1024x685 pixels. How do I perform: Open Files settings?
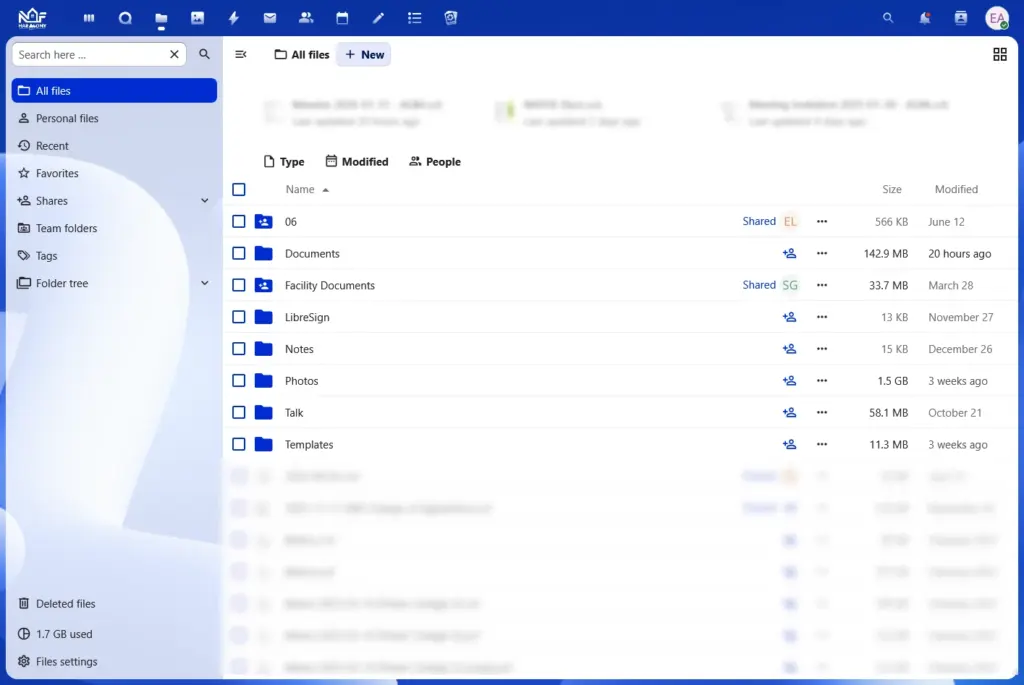point(66,662)
